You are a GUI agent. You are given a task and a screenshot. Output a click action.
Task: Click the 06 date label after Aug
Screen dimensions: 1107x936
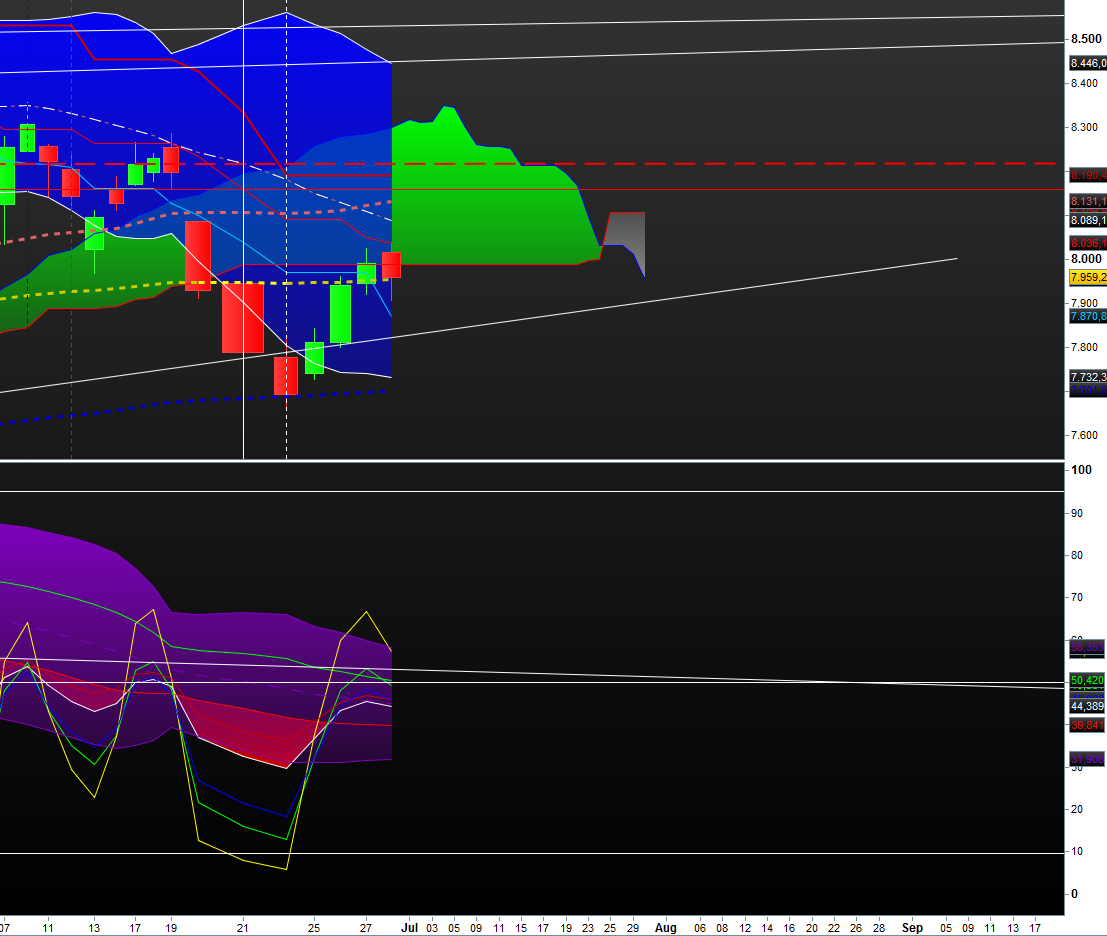click(700, 928)
